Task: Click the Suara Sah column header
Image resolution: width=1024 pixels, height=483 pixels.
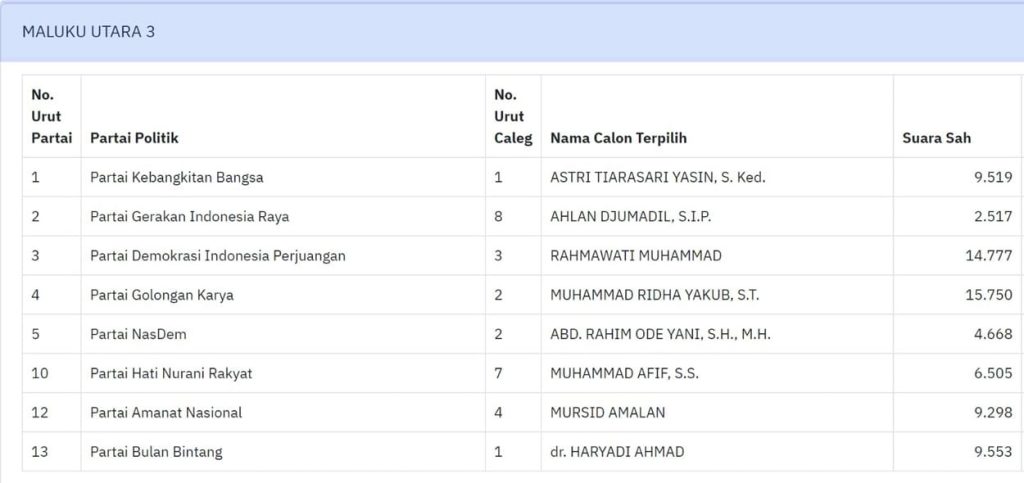Action: [x=937, y=138]
